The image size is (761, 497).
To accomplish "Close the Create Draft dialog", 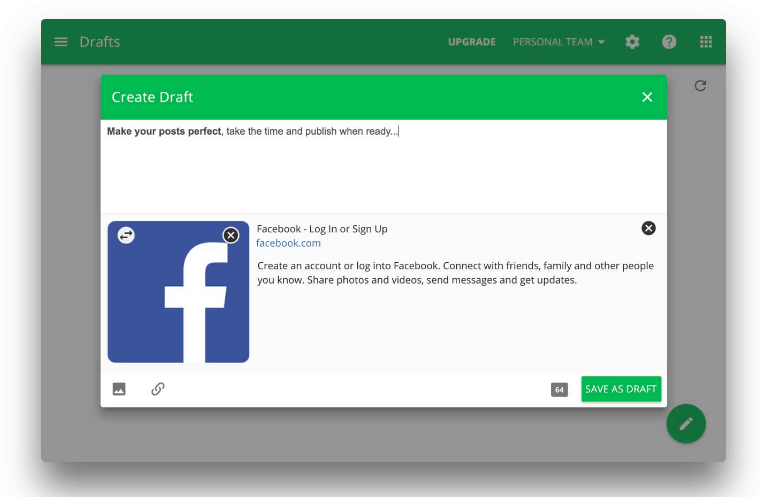I will [647, 97].
